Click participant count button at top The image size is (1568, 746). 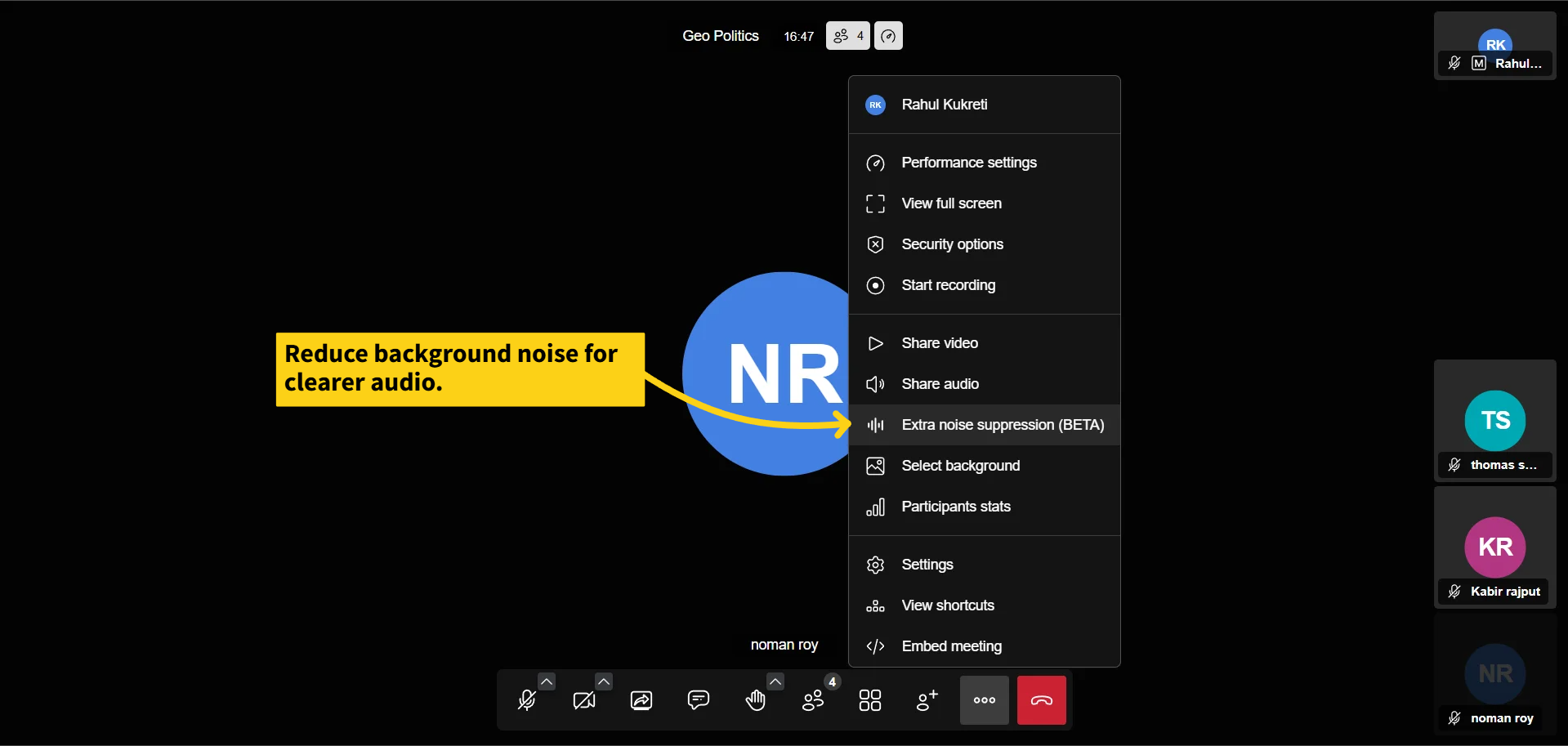pyautogui.click(x=847, y=36)
